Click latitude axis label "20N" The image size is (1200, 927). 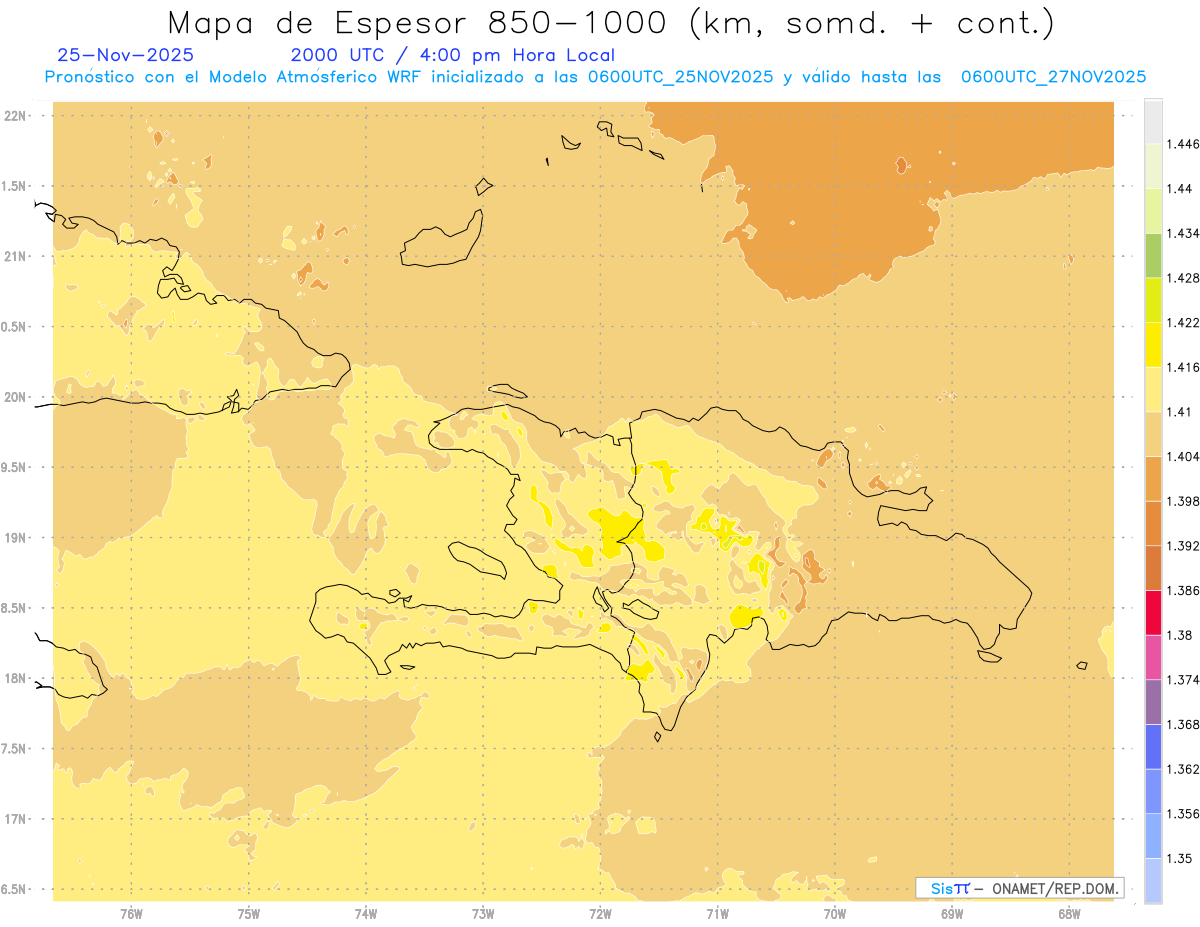point(15,398)
